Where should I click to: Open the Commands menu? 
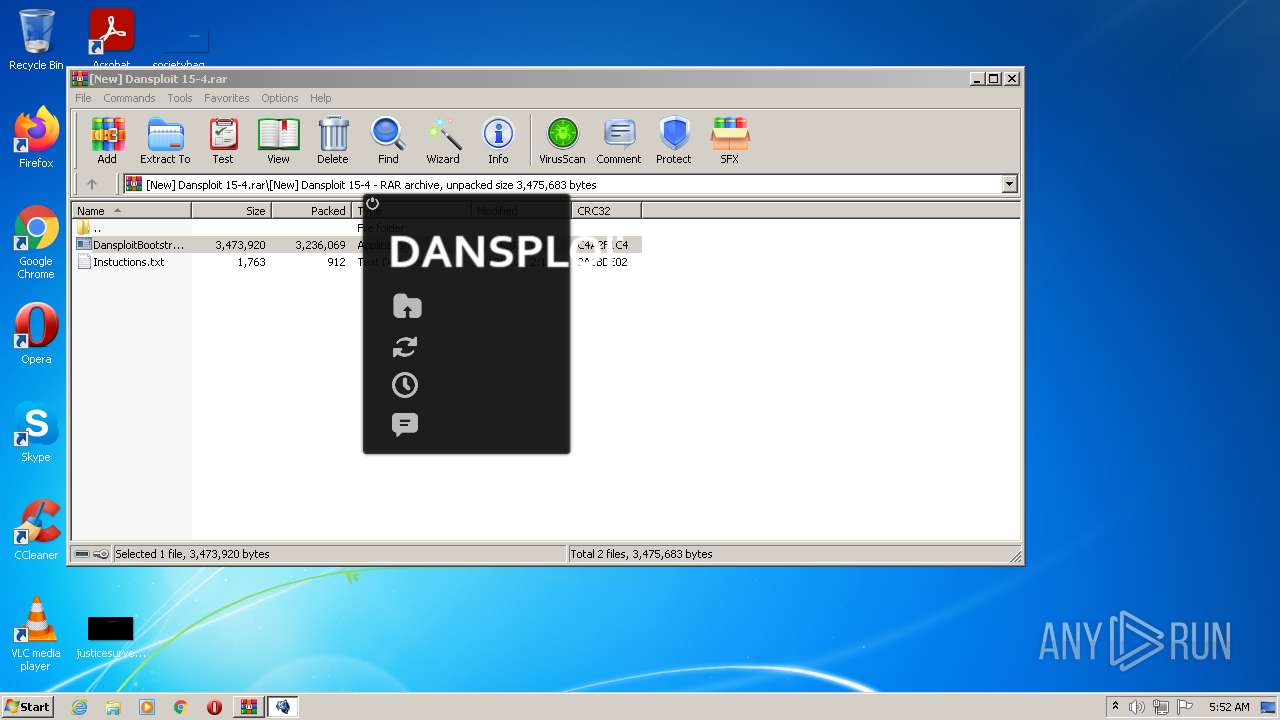click(x=129, y=98)
